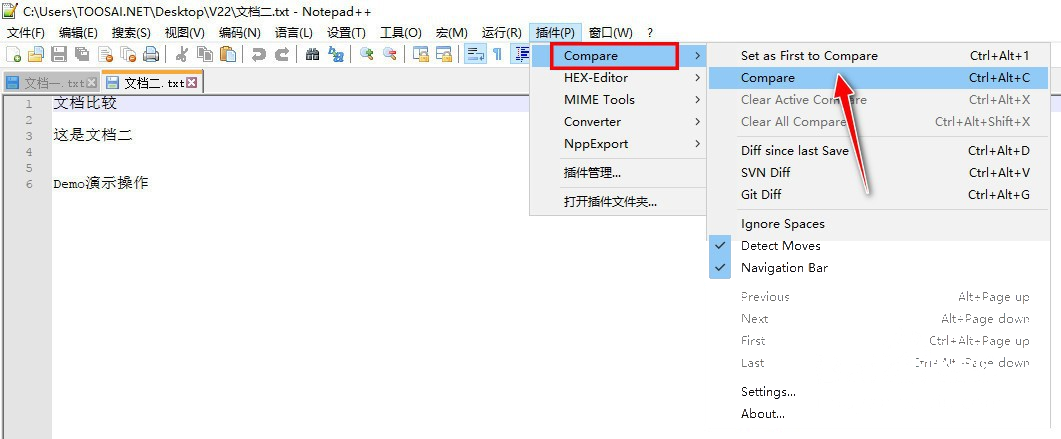Uncheck Detect Moves option
The image size is (1061, 439).
coord(878,246)
